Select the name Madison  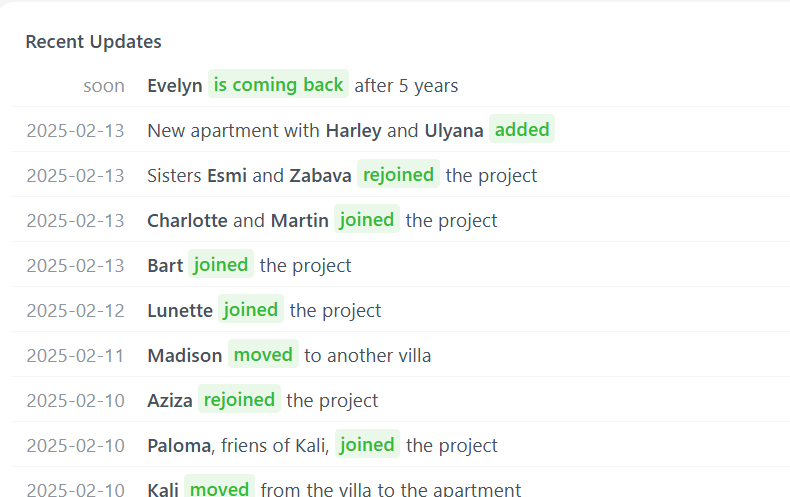click(x=184, y=355)
